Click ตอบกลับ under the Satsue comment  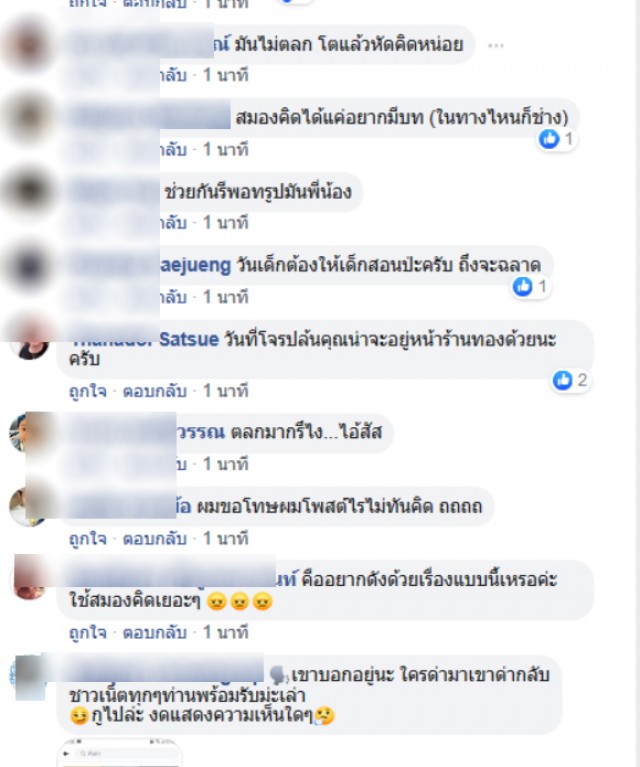tap(155, 391)
